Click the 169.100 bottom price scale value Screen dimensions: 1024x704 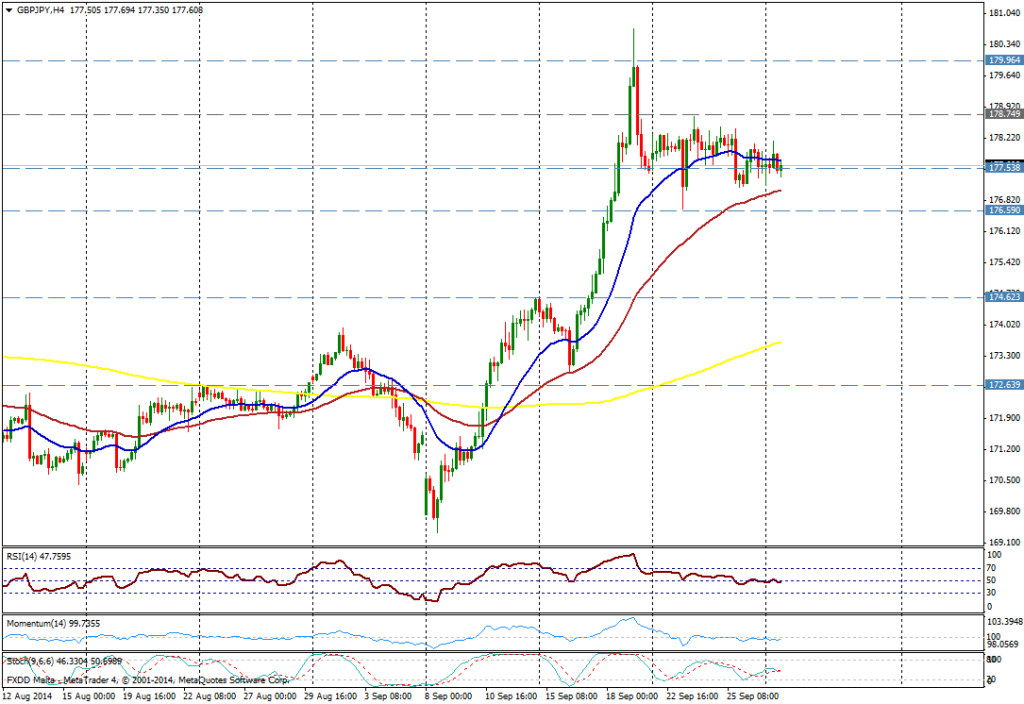coord(1003,542)
